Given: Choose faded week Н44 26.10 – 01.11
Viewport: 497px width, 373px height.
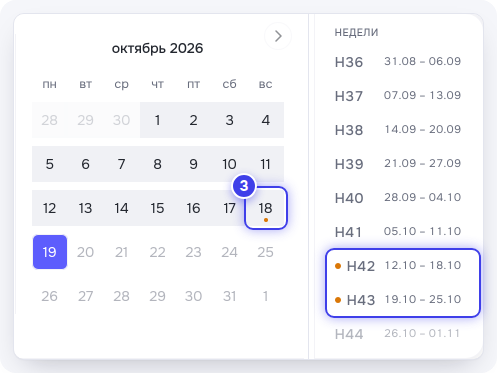Looking at the screenshot, I should click(x=398, y=334).
